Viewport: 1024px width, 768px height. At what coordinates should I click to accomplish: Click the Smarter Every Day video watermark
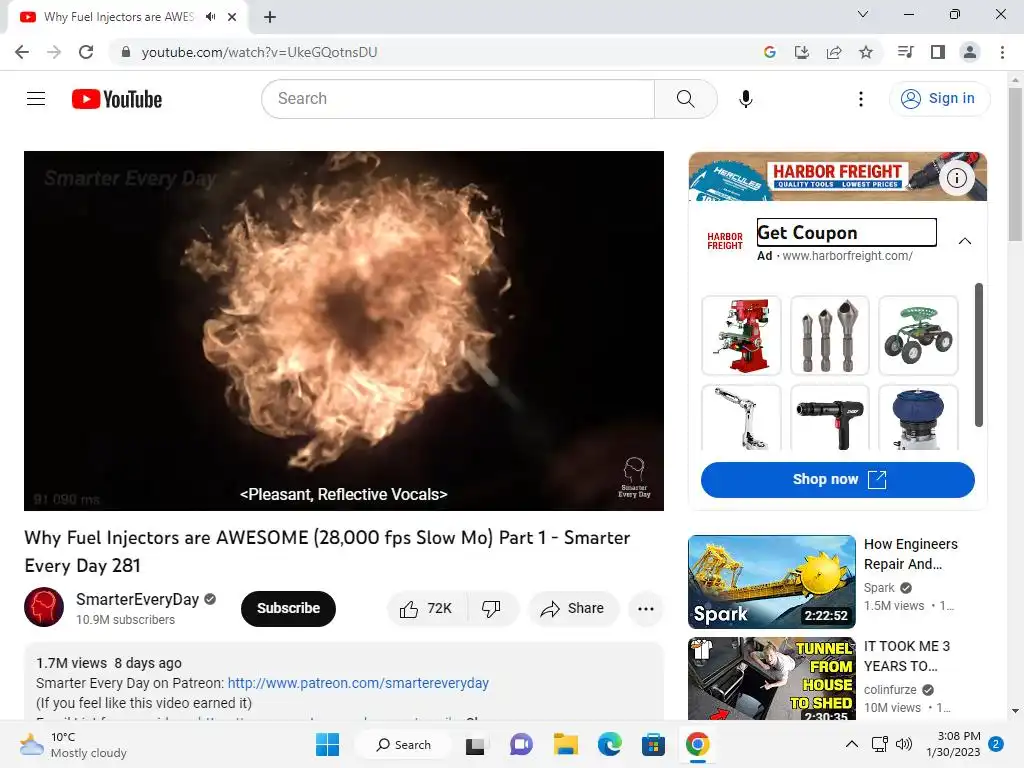point(634,477)
